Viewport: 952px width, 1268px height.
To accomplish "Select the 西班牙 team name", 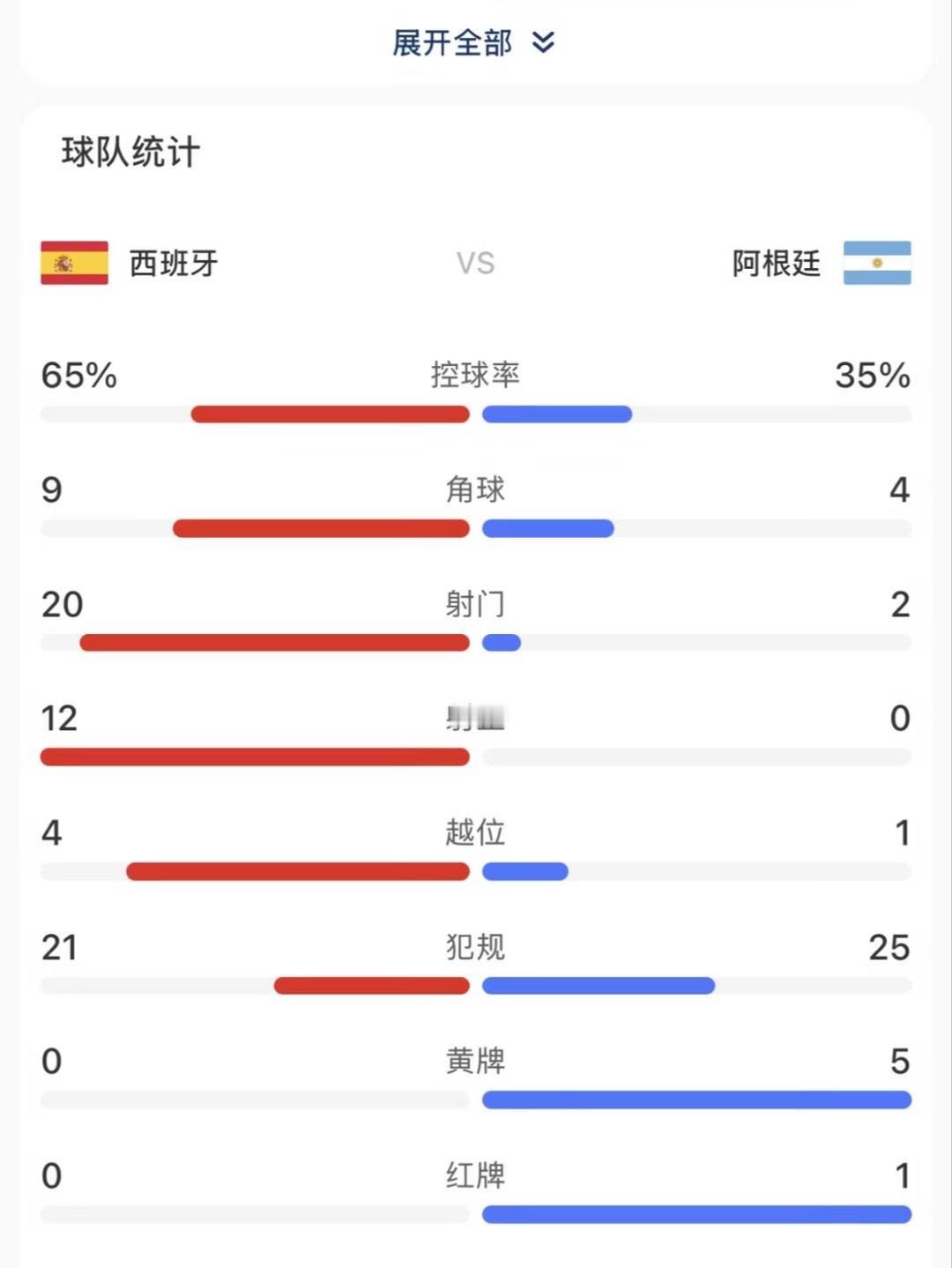I will [174, 263].
